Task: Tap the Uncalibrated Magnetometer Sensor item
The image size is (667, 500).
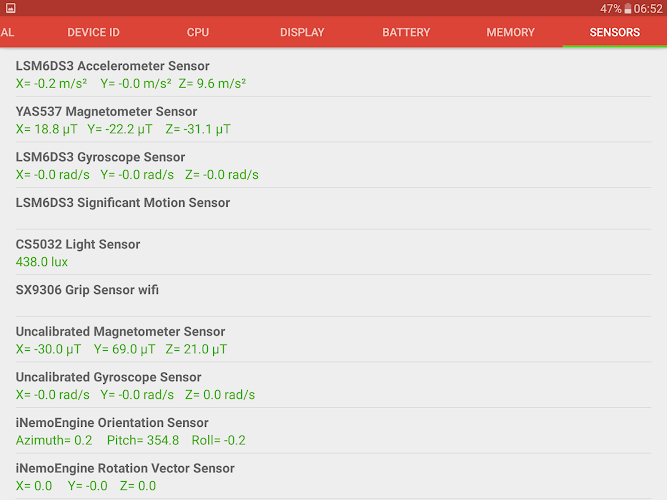Action: 334,340
